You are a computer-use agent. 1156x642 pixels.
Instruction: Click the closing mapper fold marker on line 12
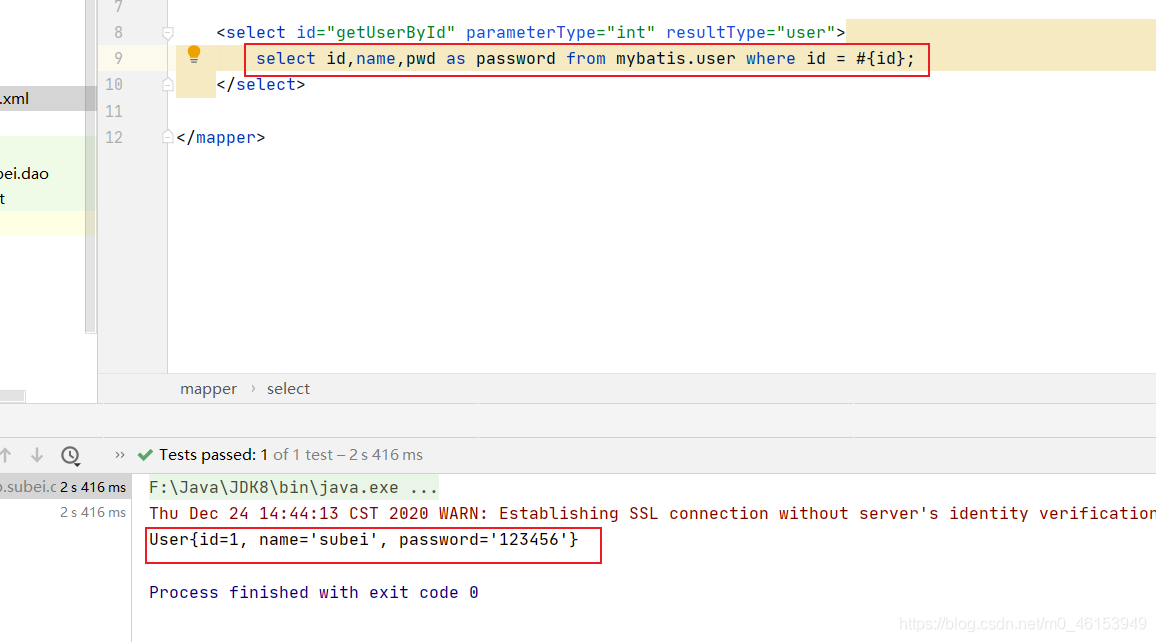(x=167, y=137)
